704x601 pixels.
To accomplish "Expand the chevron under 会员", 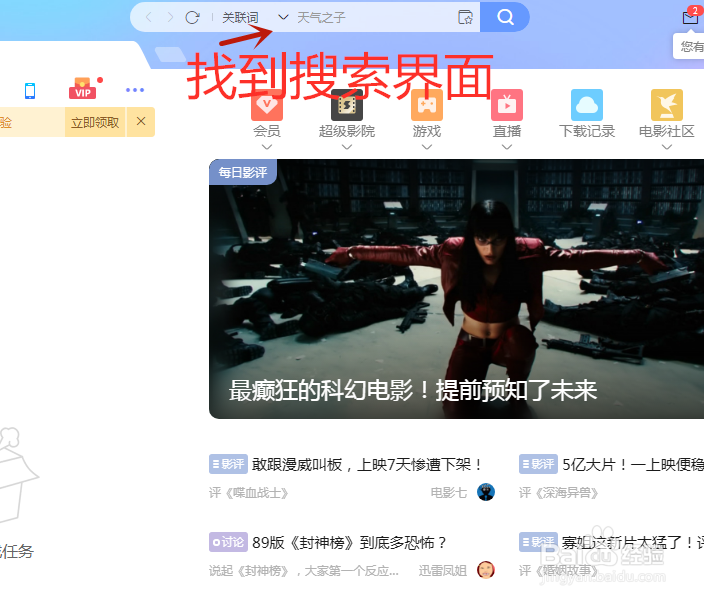I will pos(267,147).
